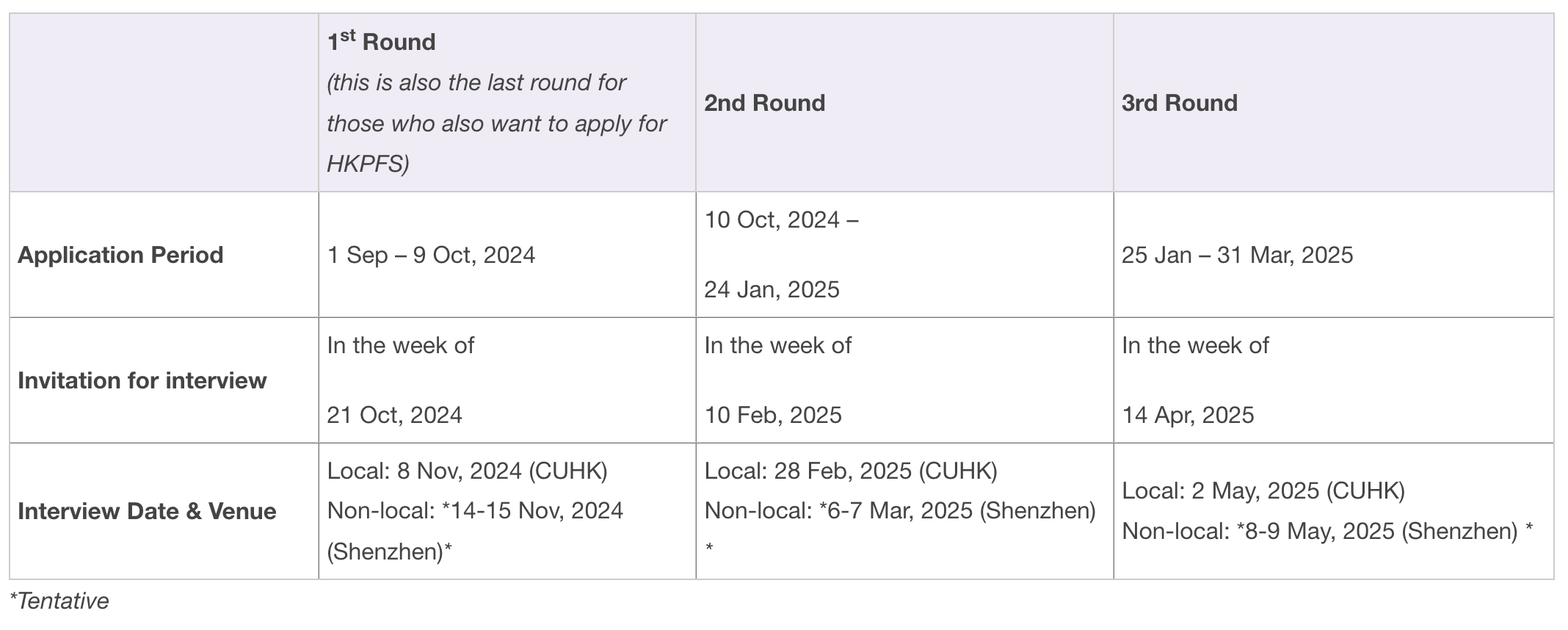Click 'Local: 2 May, 2025 (CUHK)' text

point(1263,490)
